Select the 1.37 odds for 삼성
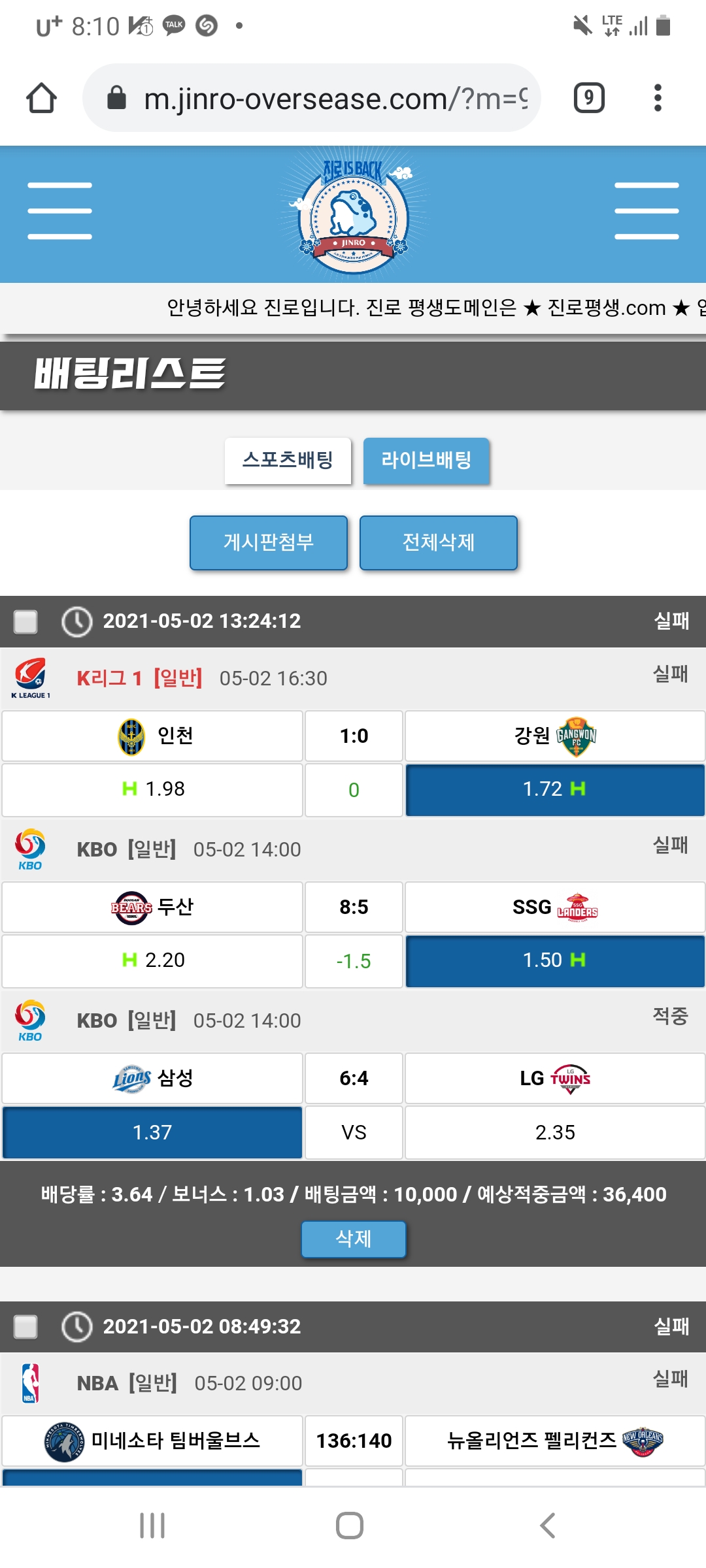The image size is (706, 1568). click(x=152, y=1132)
